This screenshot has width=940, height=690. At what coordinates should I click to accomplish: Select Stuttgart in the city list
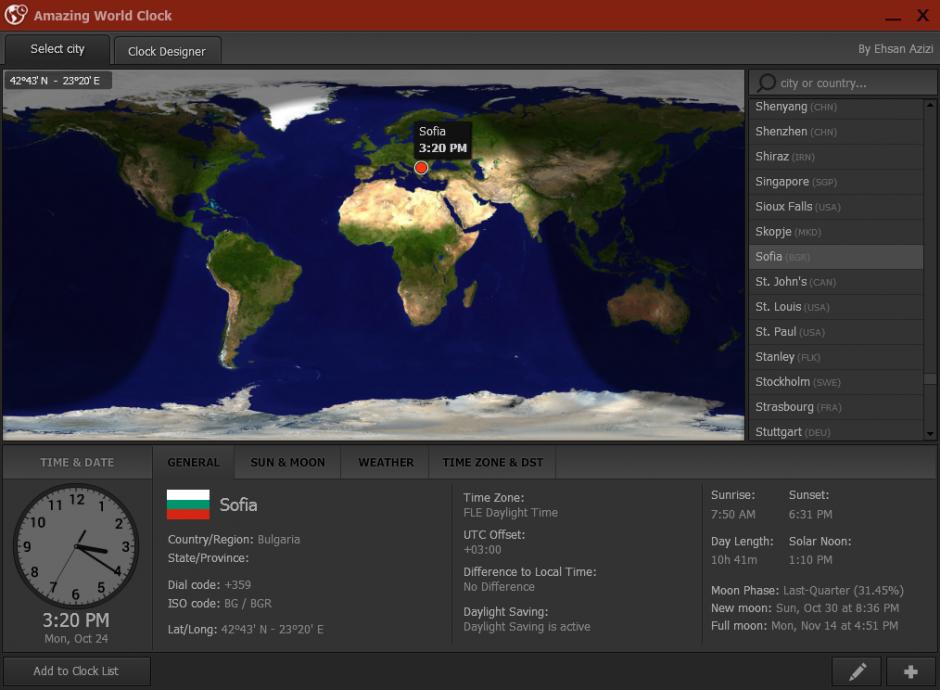pyautogui.click(x=836, y=431)
